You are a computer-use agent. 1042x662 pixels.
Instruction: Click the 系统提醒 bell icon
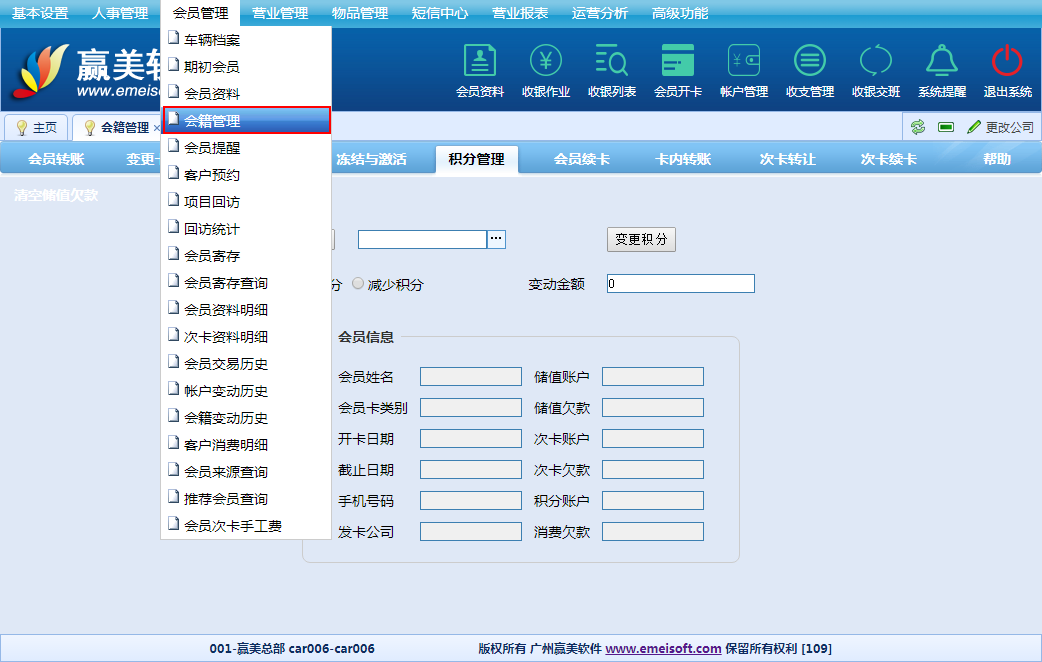point(942,62)
